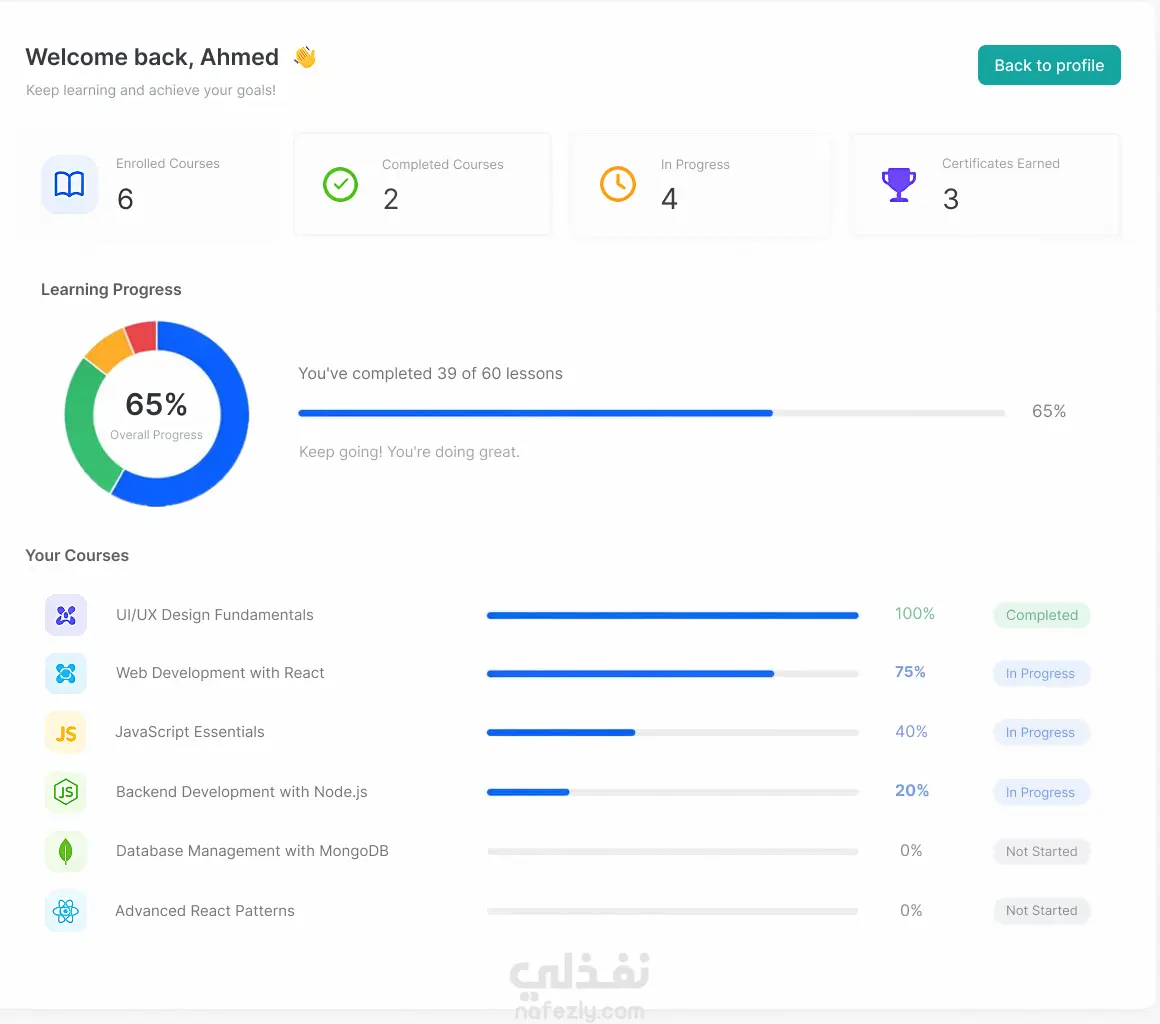Click the overall 65% lessons progress bar
The width and height of the screenshot is (1160, 1024).
pyautogui.click(x=652, y=413)
